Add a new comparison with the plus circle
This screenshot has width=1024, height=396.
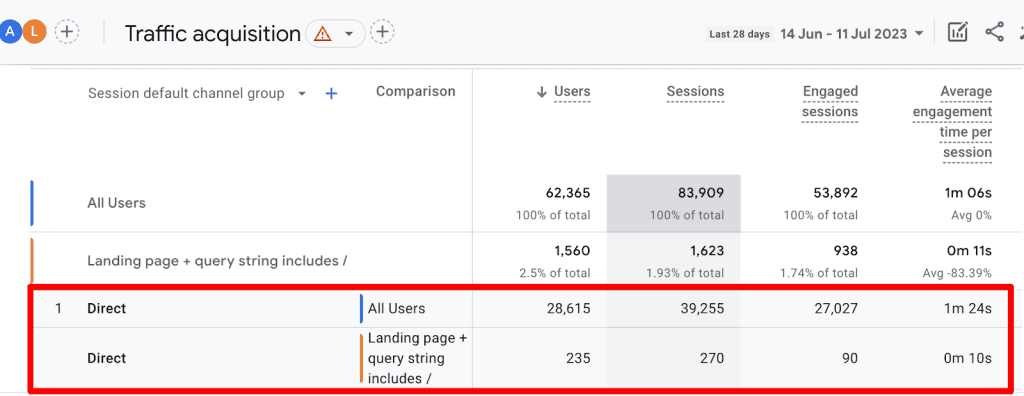coord(67,31)
